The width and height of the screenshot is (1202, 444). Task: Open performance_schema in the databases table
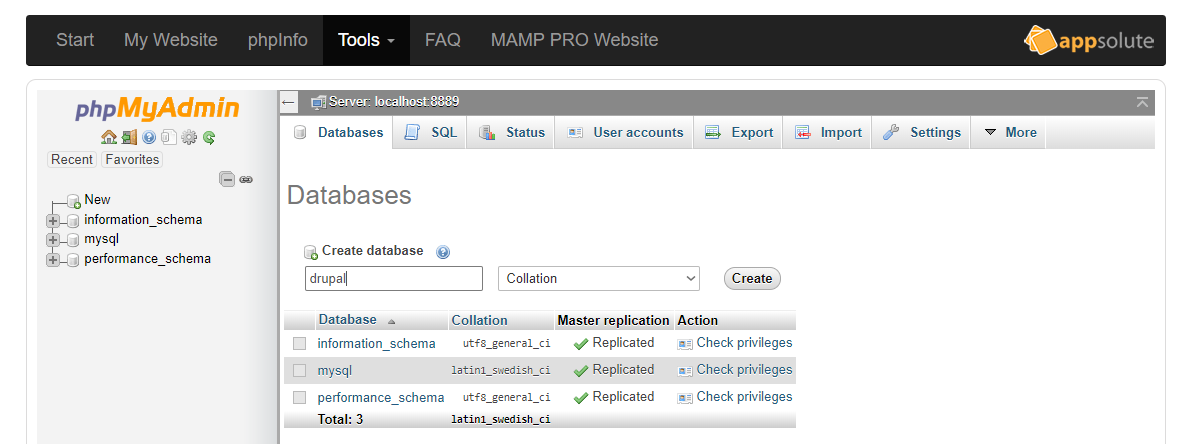pos(381,397)
